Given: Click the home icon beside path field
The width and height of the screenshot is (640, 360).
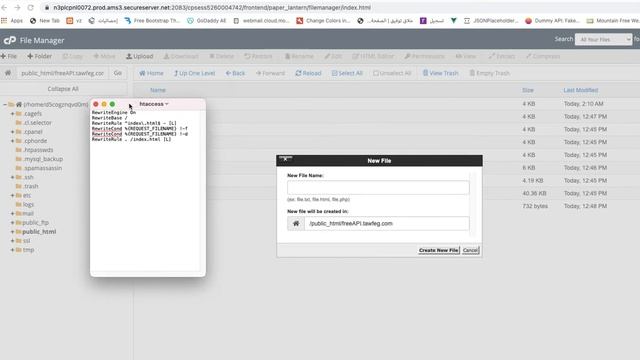Looking at the screenshot, I should (x=8, y=73).
